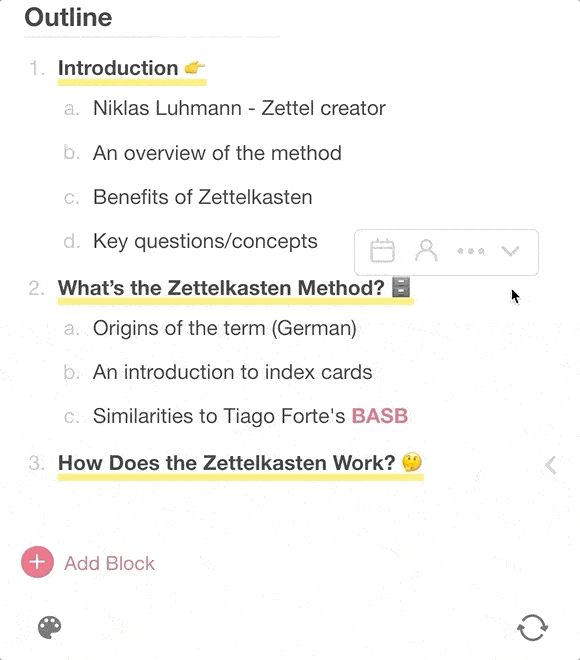Image resolution: width=580 pixels, height=660 pixels.
Task: Select "What's the Zettelkasten Method?" heading
Action: (221, 288)
